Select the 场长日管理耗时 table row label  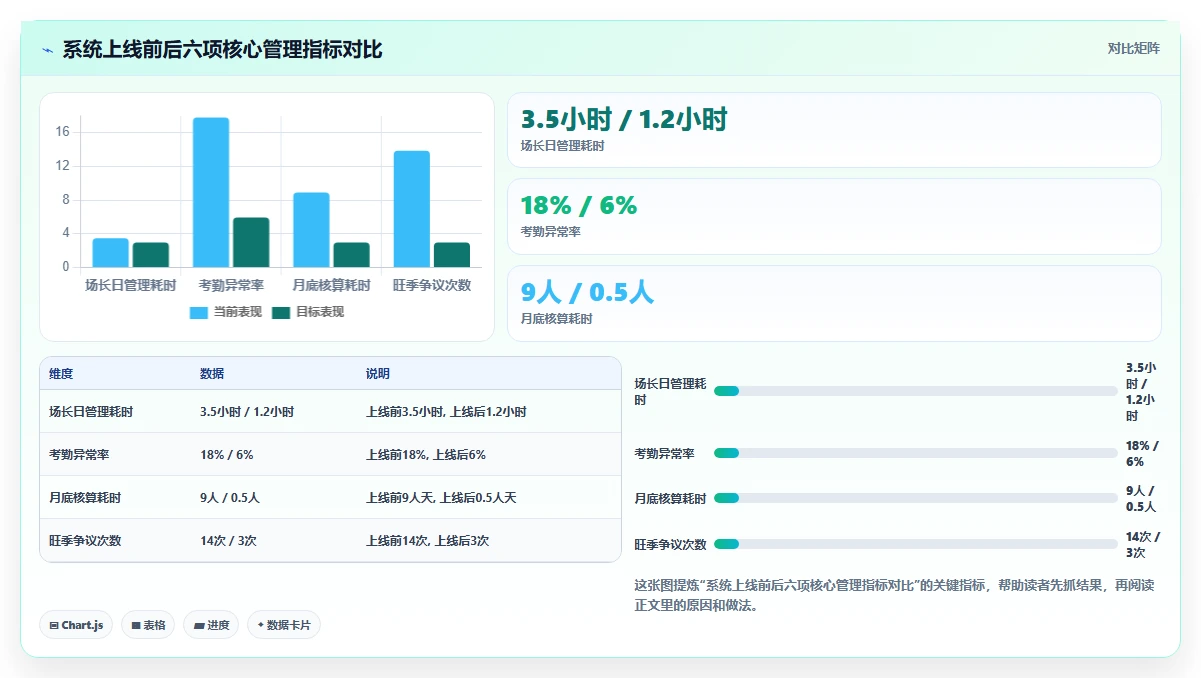91,412
